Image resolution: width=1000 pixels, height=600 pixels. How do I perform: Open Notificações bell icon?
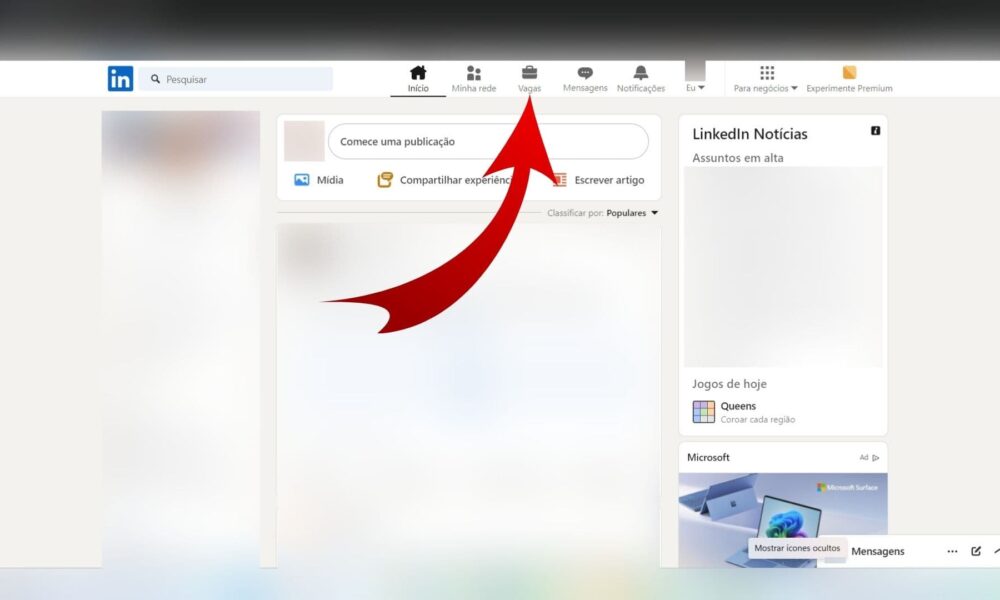tap(641, 73)
